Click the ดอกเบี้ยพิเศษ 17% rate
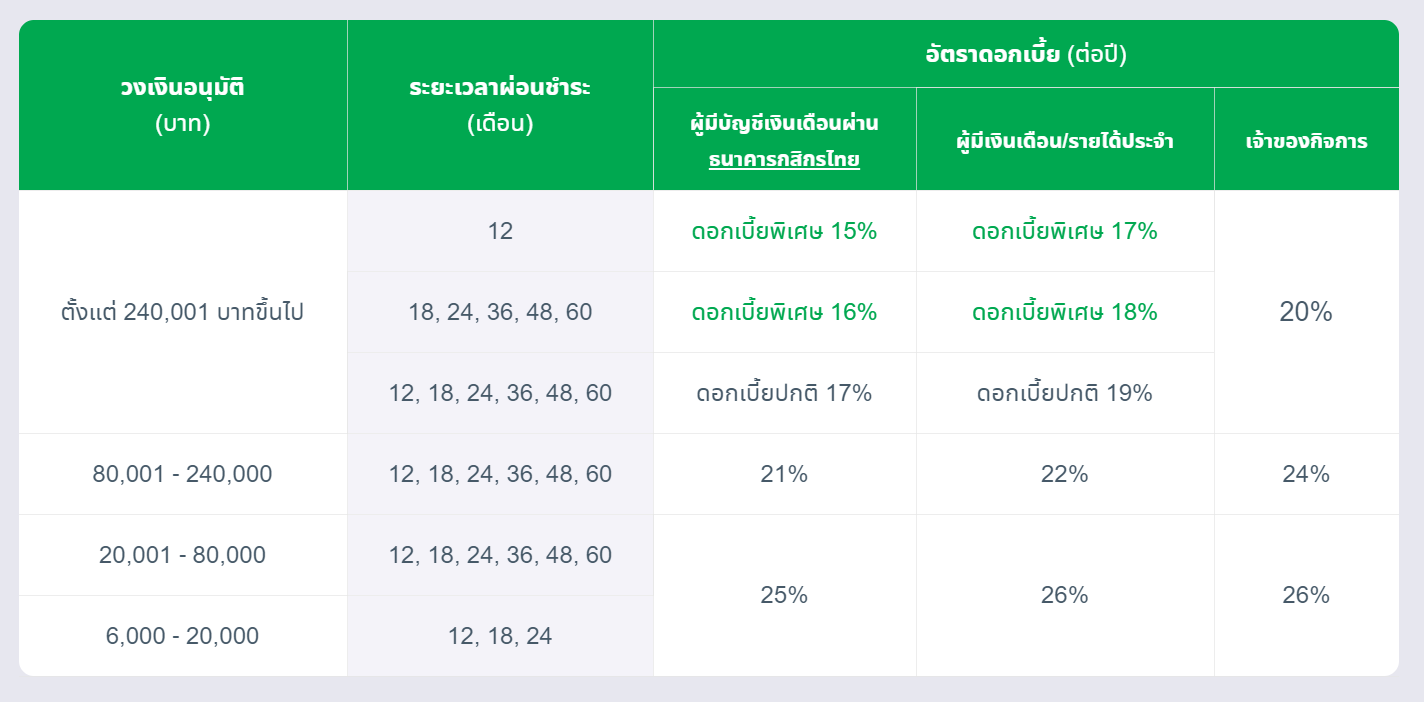Image resolution: width=1424 pixels, height=702 pixels. 1065,231
